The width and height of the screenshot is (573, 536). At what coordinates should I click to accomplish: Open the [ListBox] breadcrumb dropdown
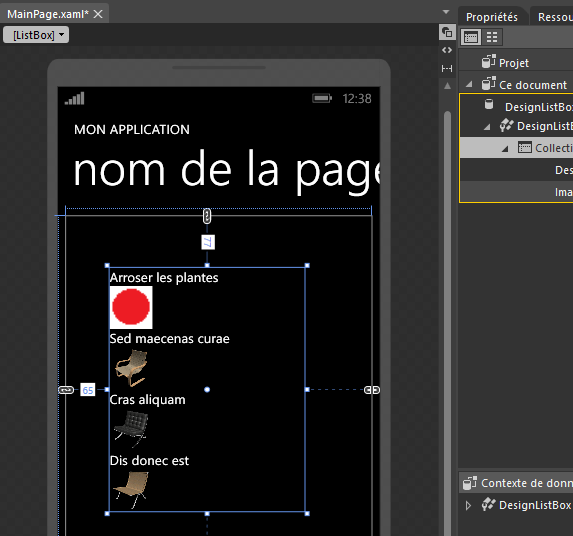tap(36, 35)
